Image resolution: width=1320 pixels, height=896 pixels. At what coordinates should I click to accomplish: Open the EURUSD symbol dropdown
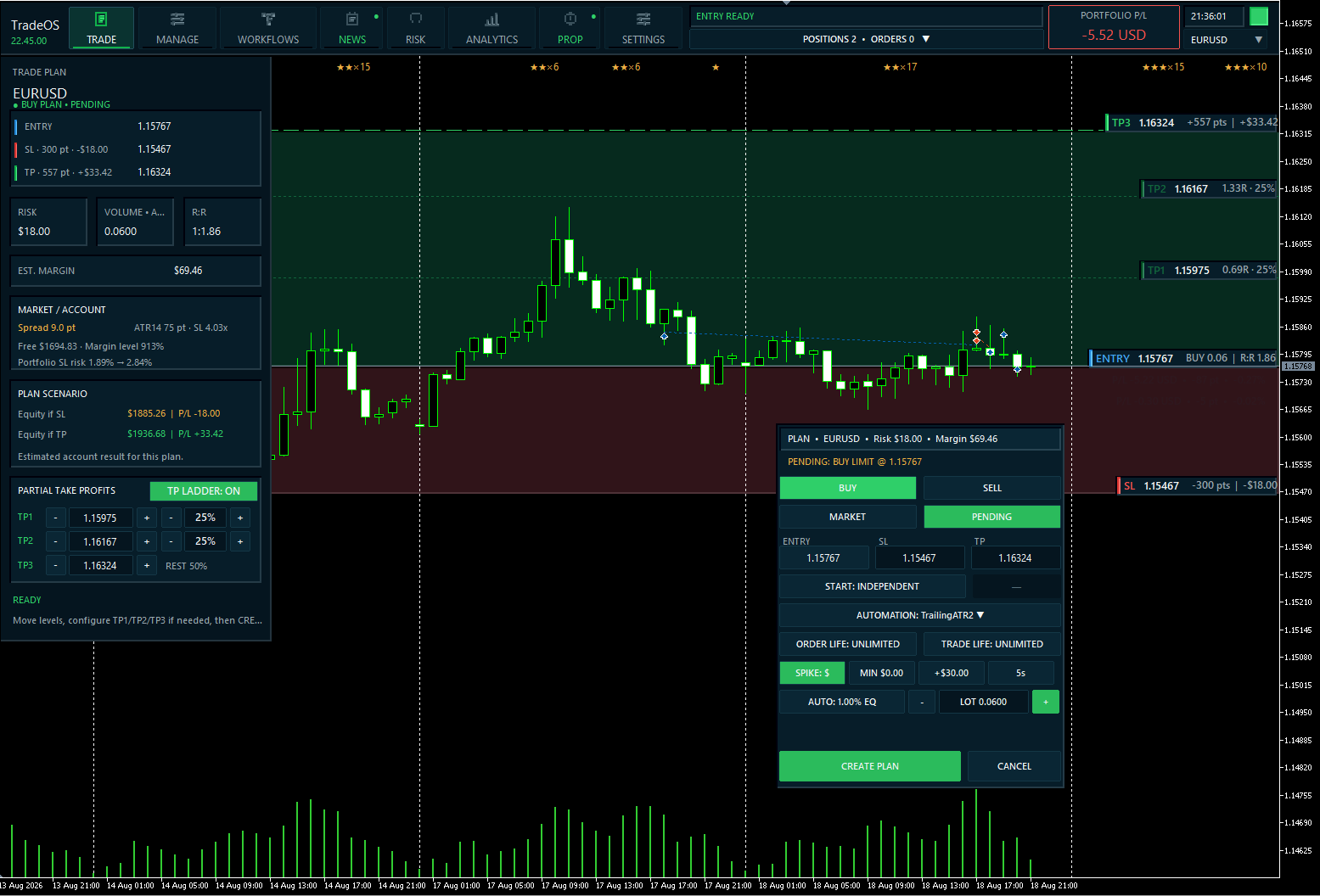1227,40
